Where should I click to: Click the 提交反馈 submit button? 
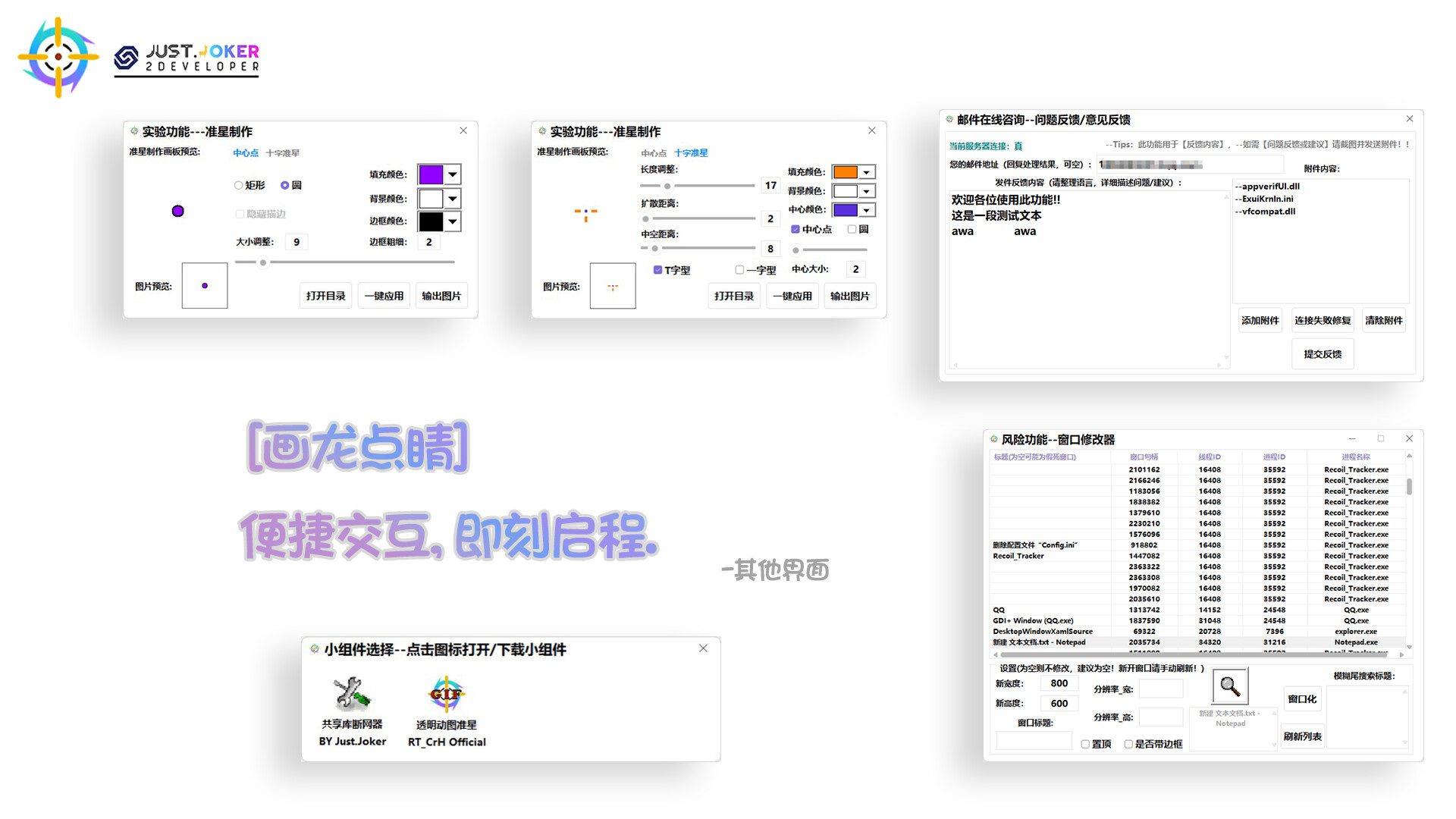click(x=1322, y=353)
